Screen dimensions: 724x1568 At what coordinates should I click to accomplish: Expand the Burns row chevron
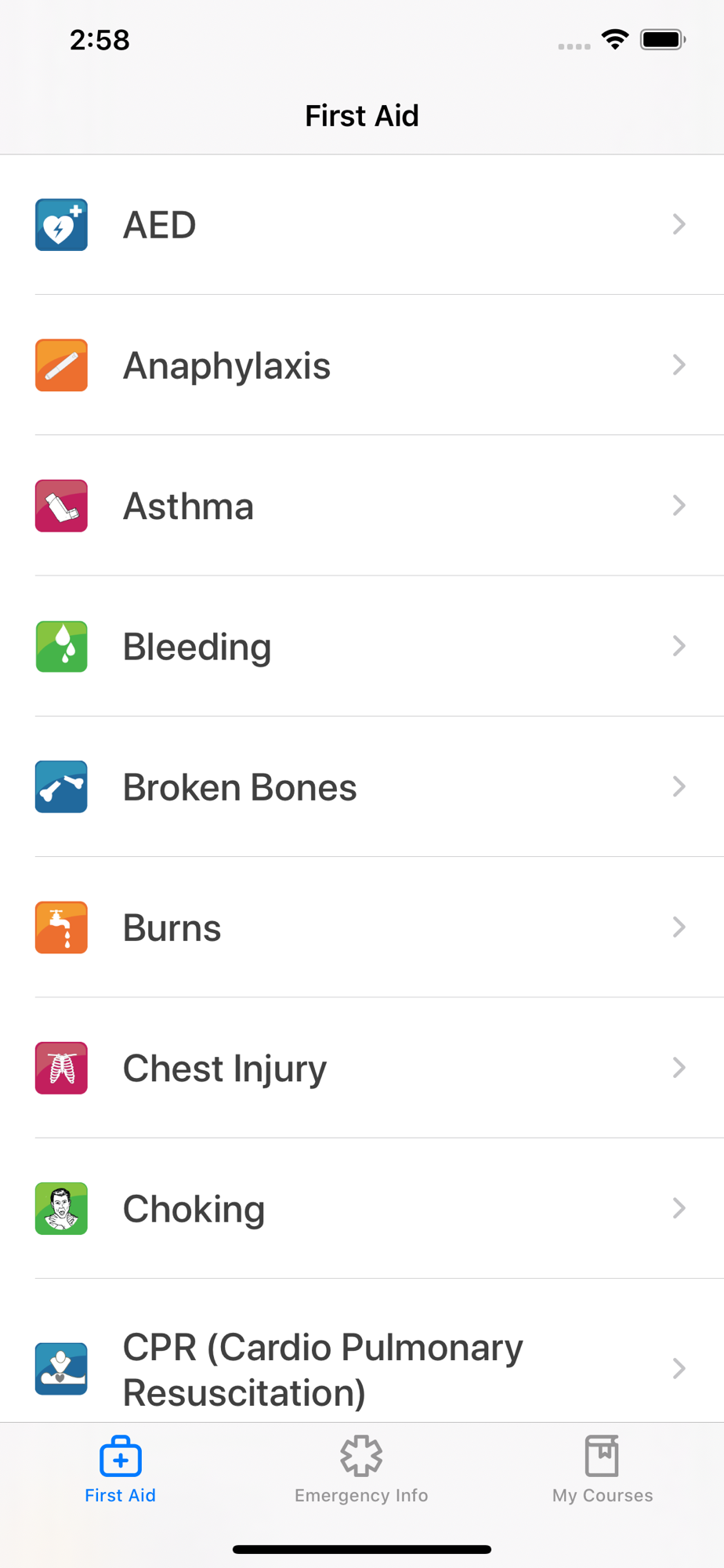679,927
